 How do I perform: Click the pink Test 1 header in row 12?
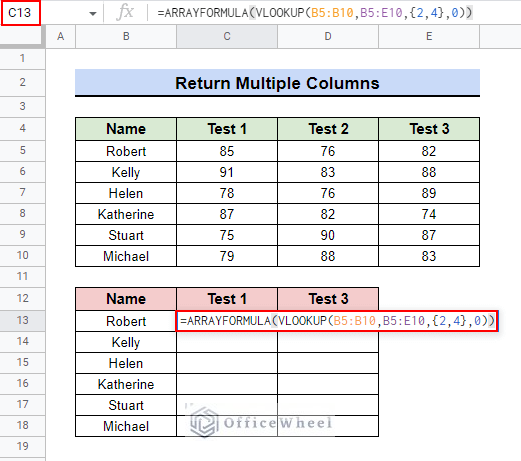pyautogui.click(x=227, y=299)
